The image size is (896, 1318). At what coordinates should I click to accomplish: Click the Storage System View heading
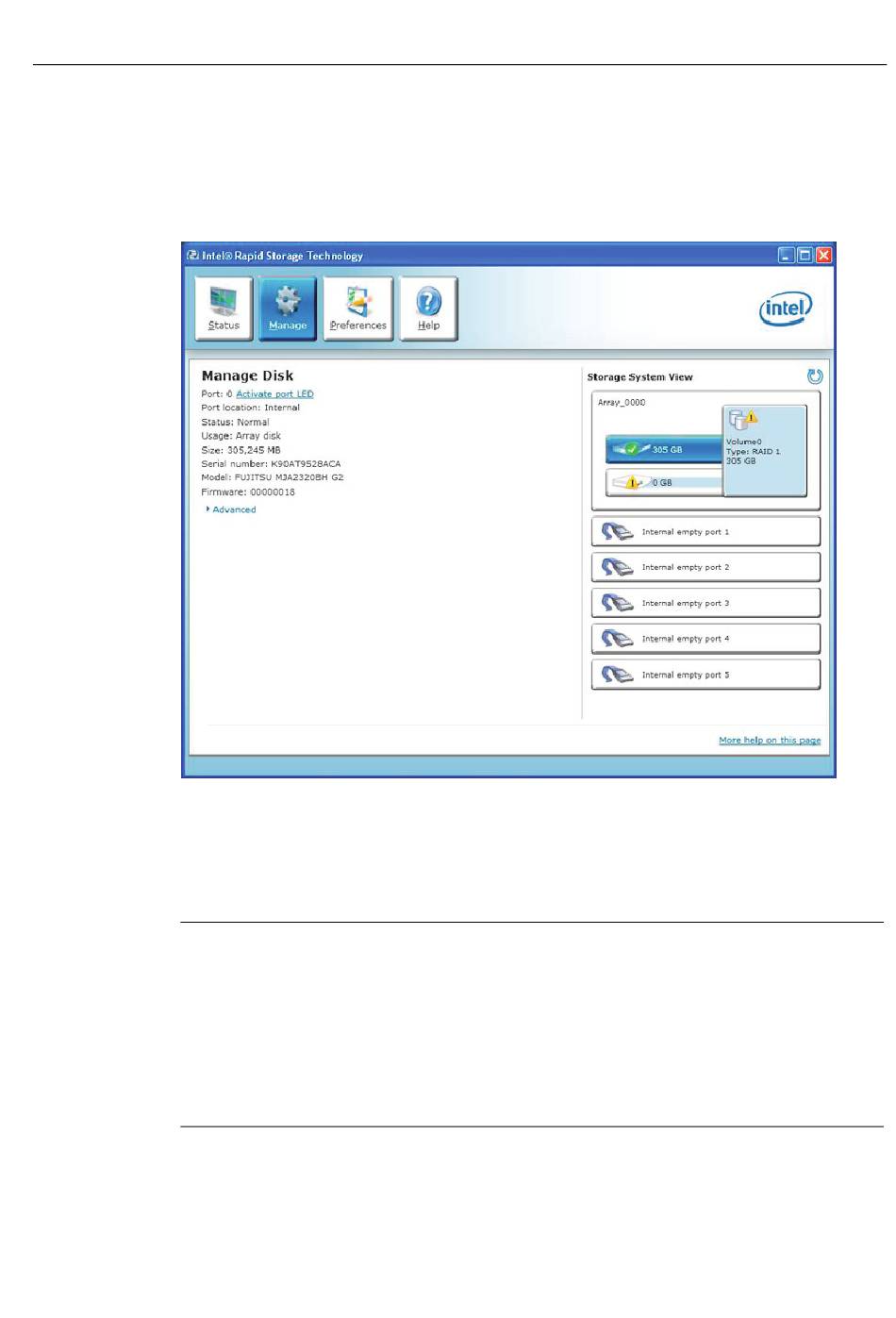[639, 377]
